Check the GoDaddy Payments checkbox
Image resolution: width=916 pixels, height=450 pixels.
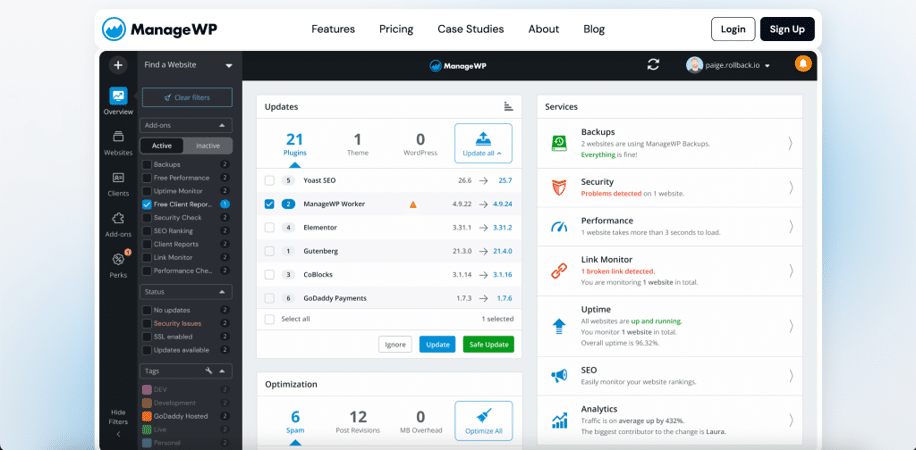[269, 298]
